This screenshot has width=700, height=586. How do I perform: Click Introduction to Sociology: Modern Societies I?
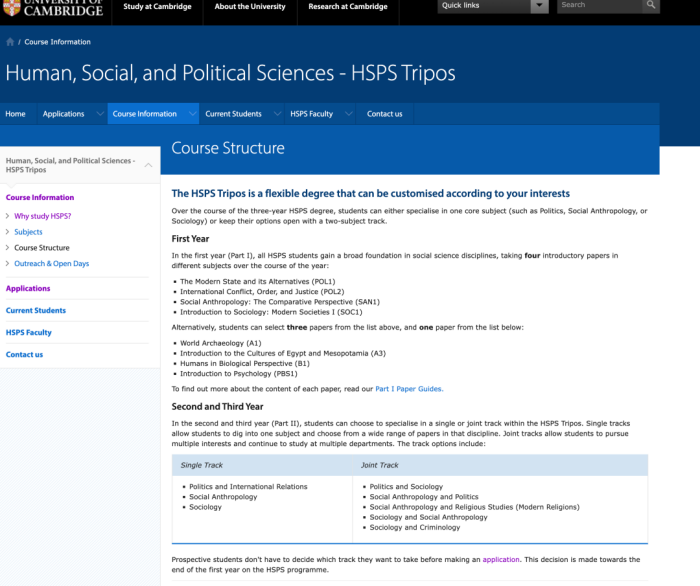pyautogui.click(x=271, y=312)
